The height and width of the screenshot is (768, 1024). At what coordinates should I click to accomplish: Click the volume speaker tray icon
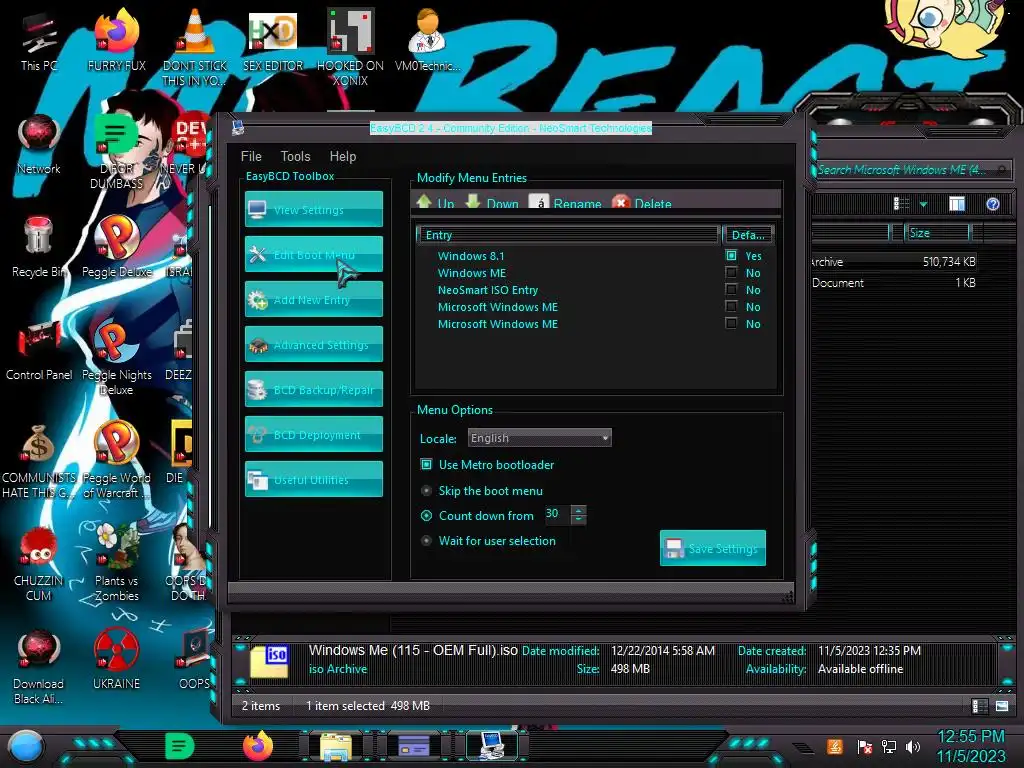tap(913, 746)
